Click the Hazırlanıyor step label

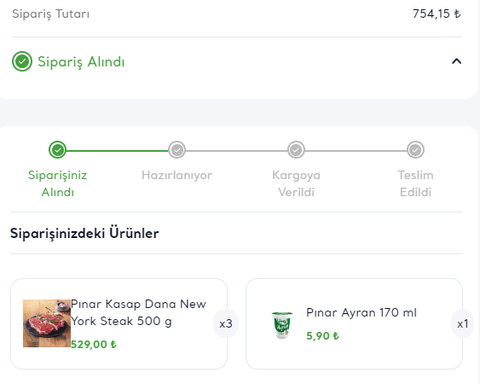(177, 175)
